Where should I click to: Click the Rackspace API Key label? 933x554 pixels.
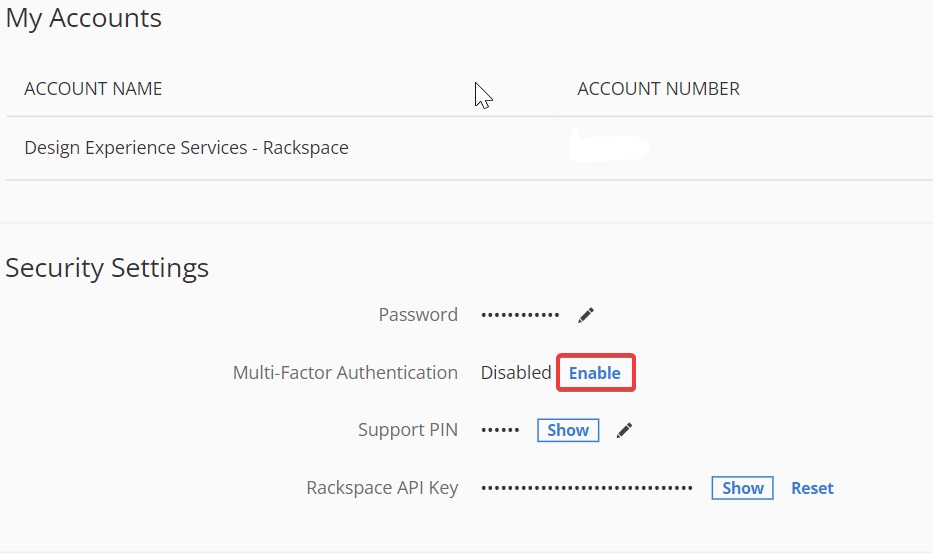[382, 488]
